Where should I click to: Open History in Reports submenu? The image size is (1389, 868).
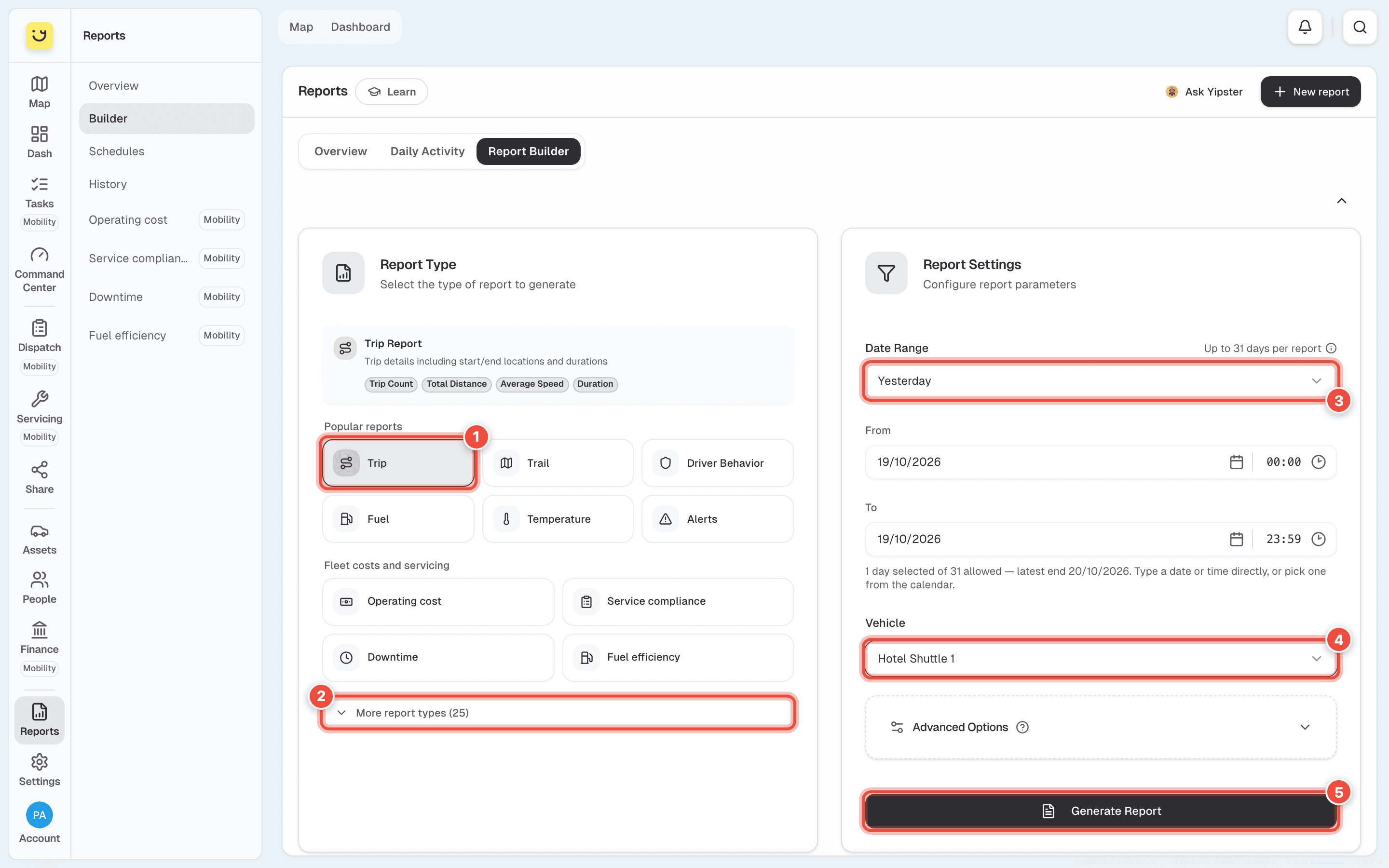point(166,184)
